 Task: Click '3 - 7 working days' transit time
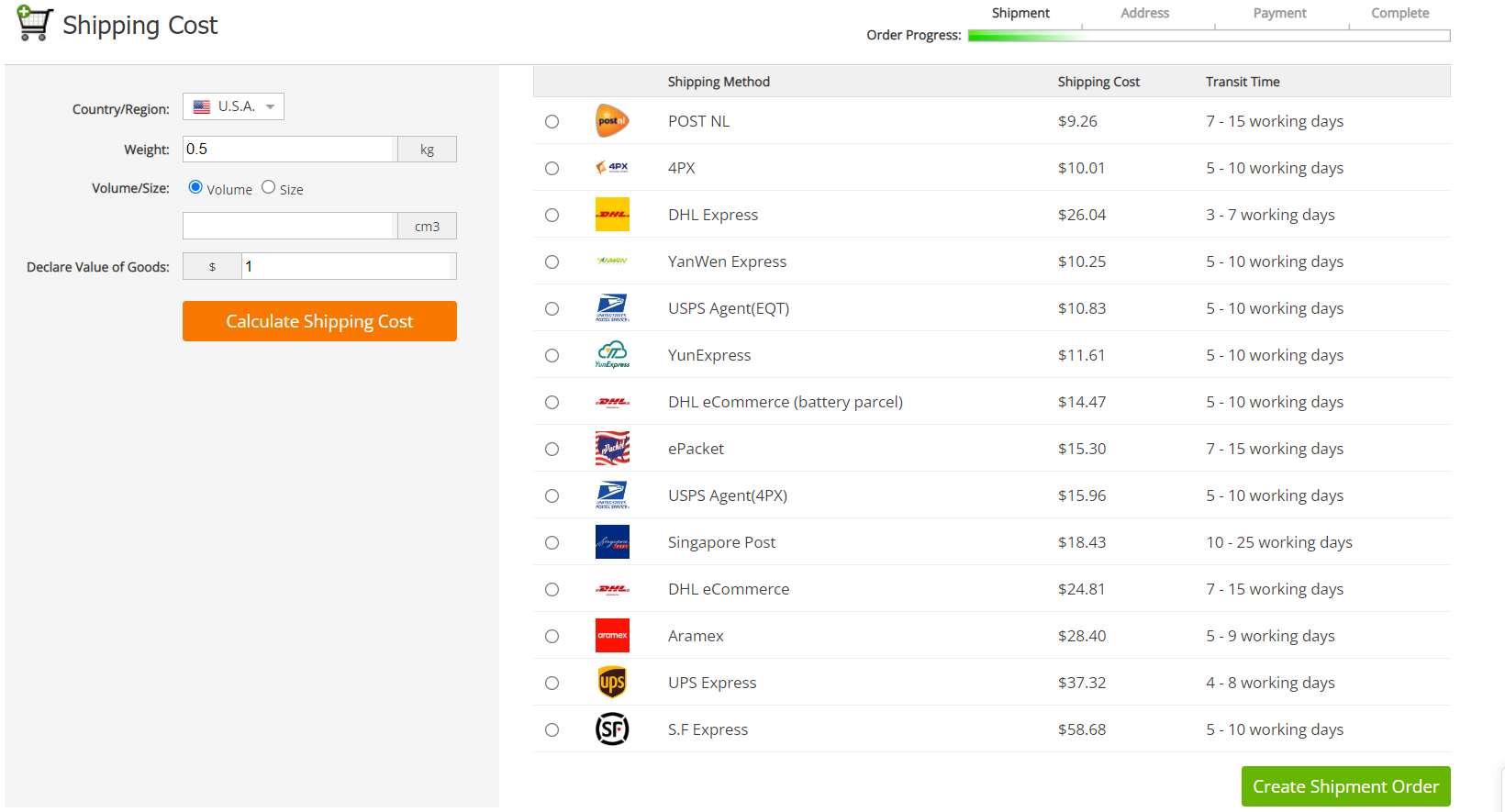click(1270, 215)
